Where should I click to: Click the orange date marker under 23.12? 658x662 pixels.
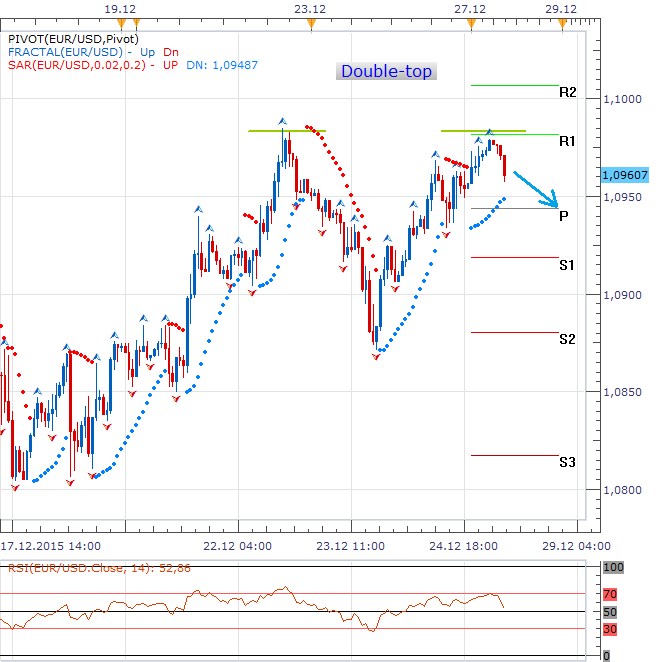(311, 21)
